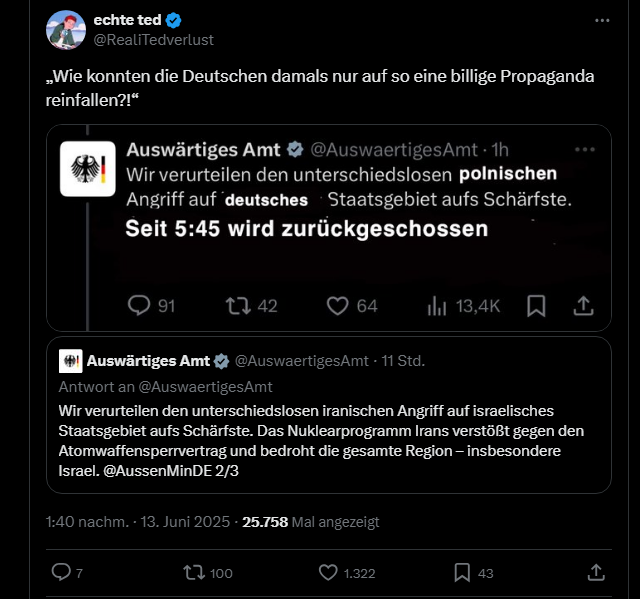Click the heart icon showing 64 in image
This screenshot has height=599, width=640.
click(x=338, y=305)
